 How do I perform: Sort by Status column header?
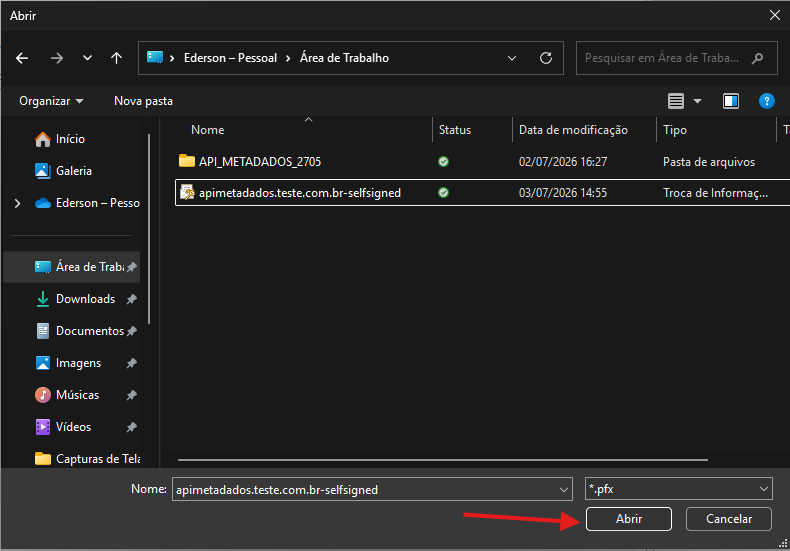coord(454,130)
